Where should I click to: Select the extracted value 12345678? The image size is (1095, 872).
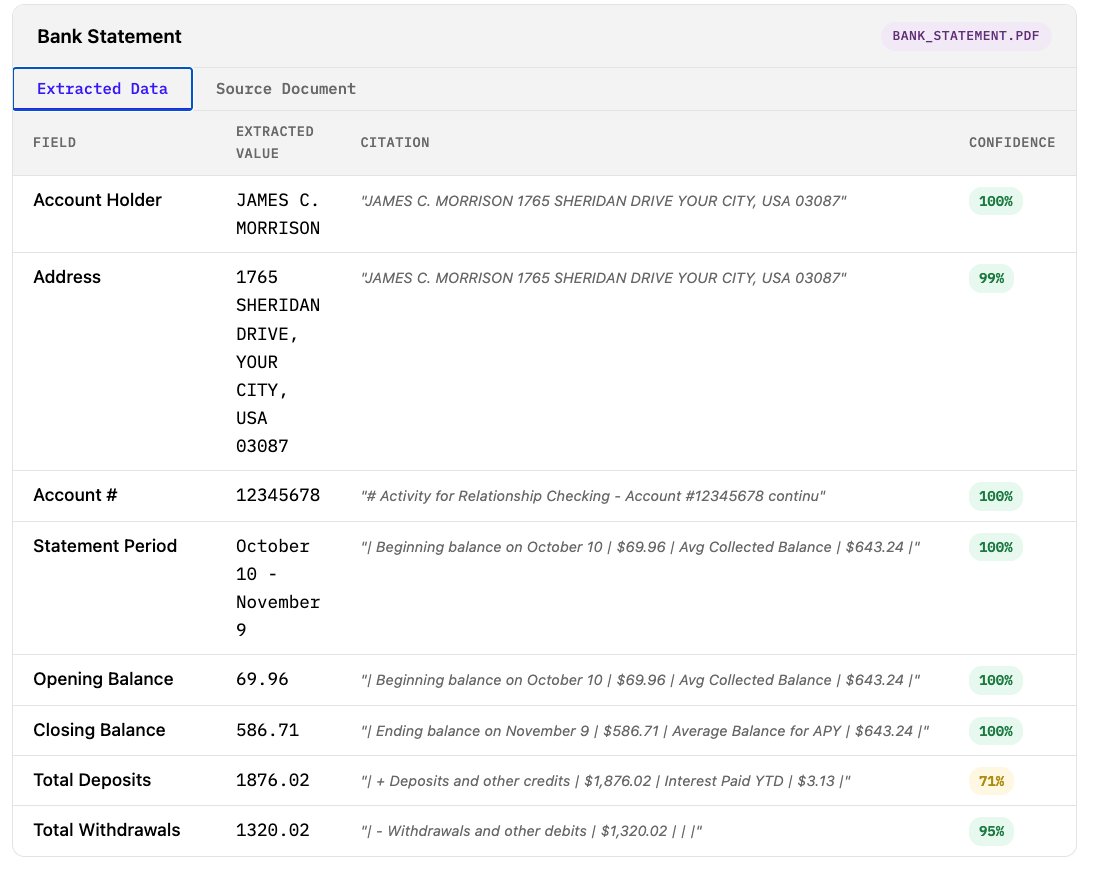tap(277, 495)
